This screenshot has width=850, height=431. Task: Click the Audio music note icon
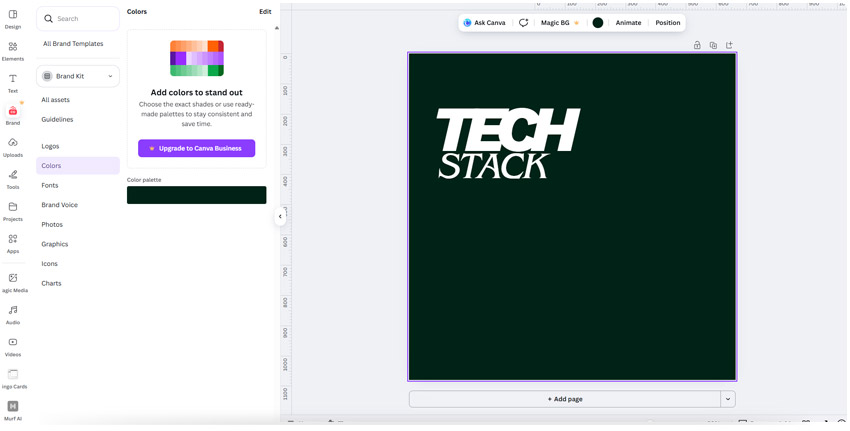13,311
